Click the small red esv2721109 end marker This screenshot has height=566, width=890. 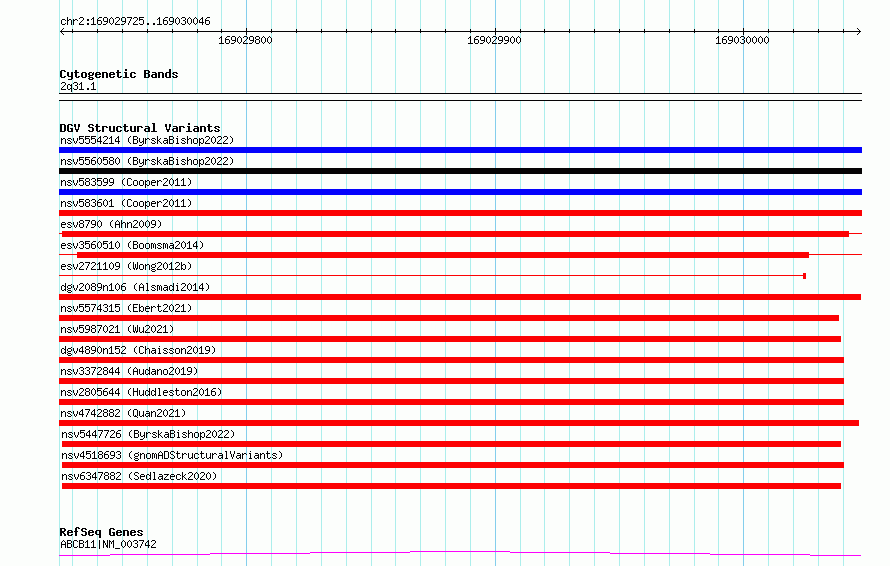tap(804, 276)
